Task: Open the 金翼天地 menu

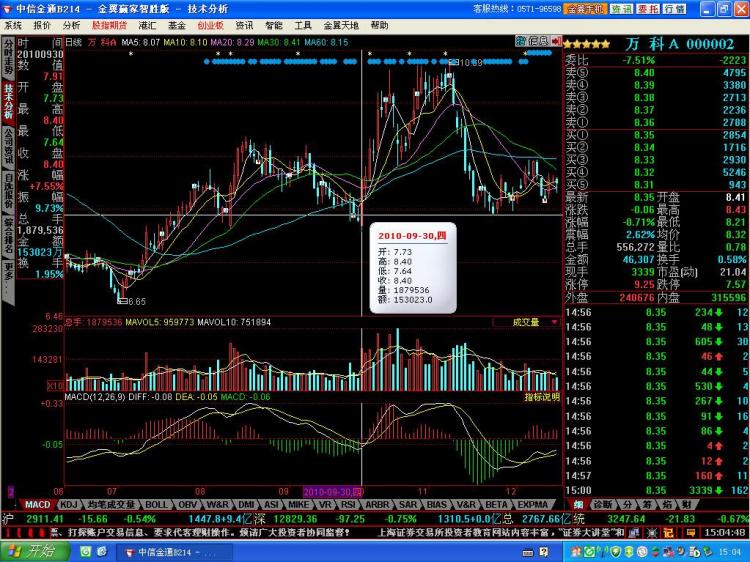Action: pos(341,25)
